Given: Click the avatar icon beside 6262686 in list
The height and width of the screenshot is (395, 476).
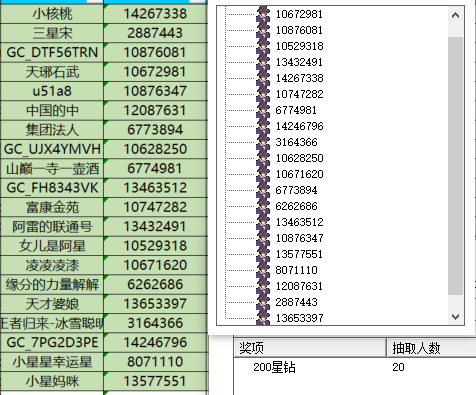Looking at the screenshot, I should coord(263,206).
